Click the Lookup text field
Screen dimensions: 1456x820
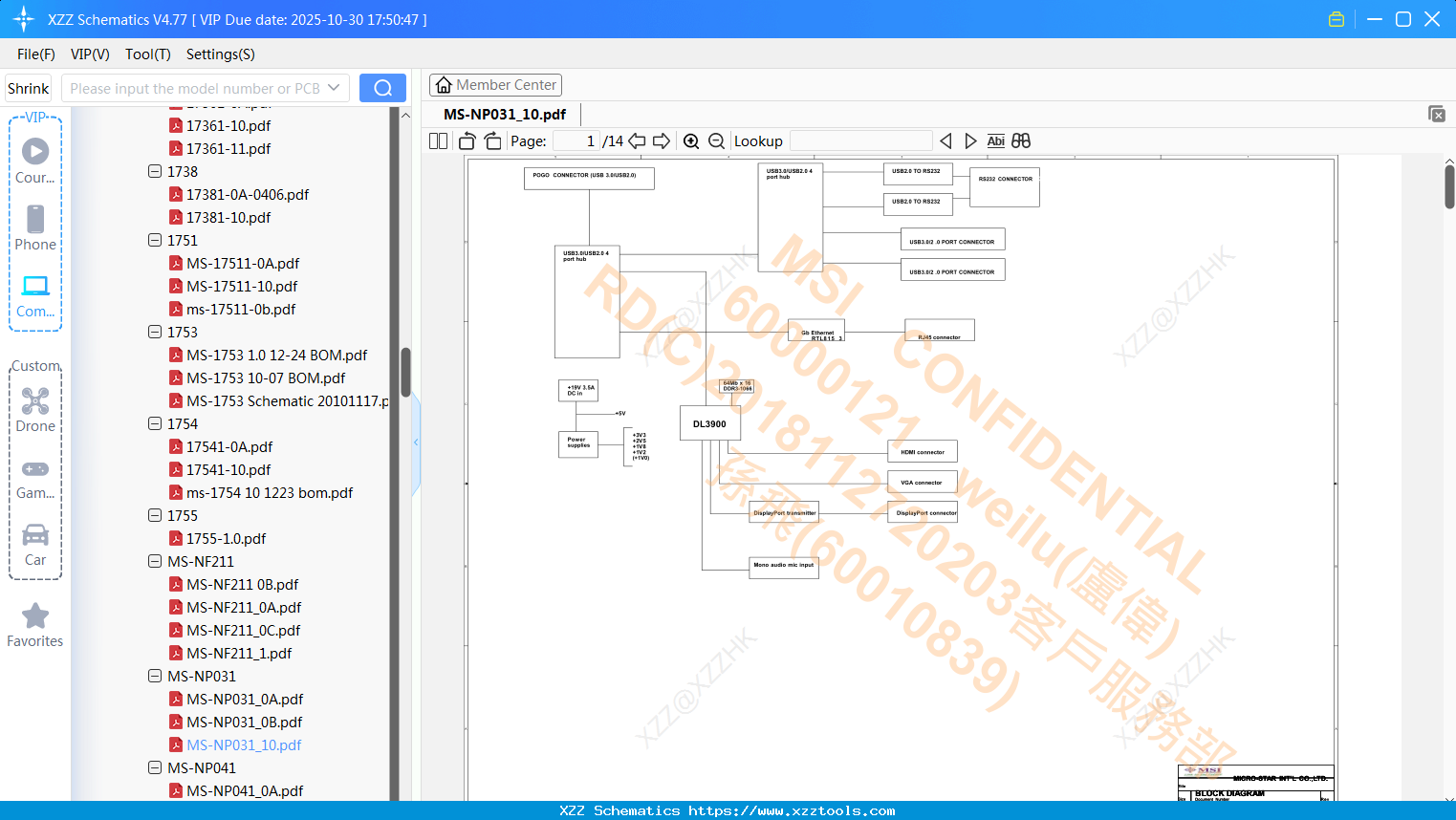861,141
